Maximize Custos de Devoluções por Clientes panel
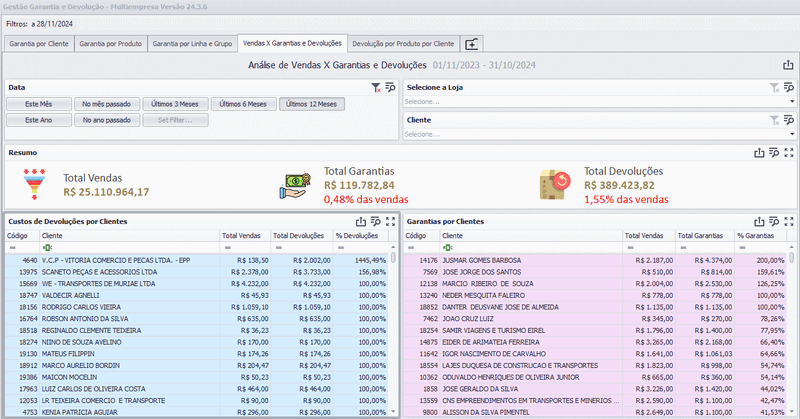This screenshot has width=800, height=419. click(390, 221)
